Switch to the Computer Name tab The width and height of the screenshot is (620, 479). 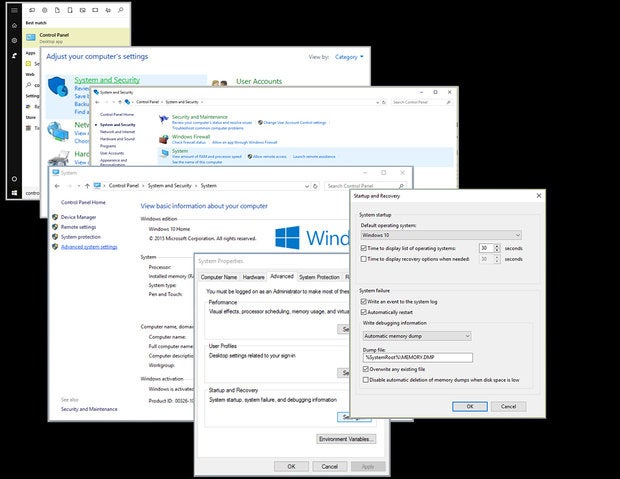[x=219, y=277]
